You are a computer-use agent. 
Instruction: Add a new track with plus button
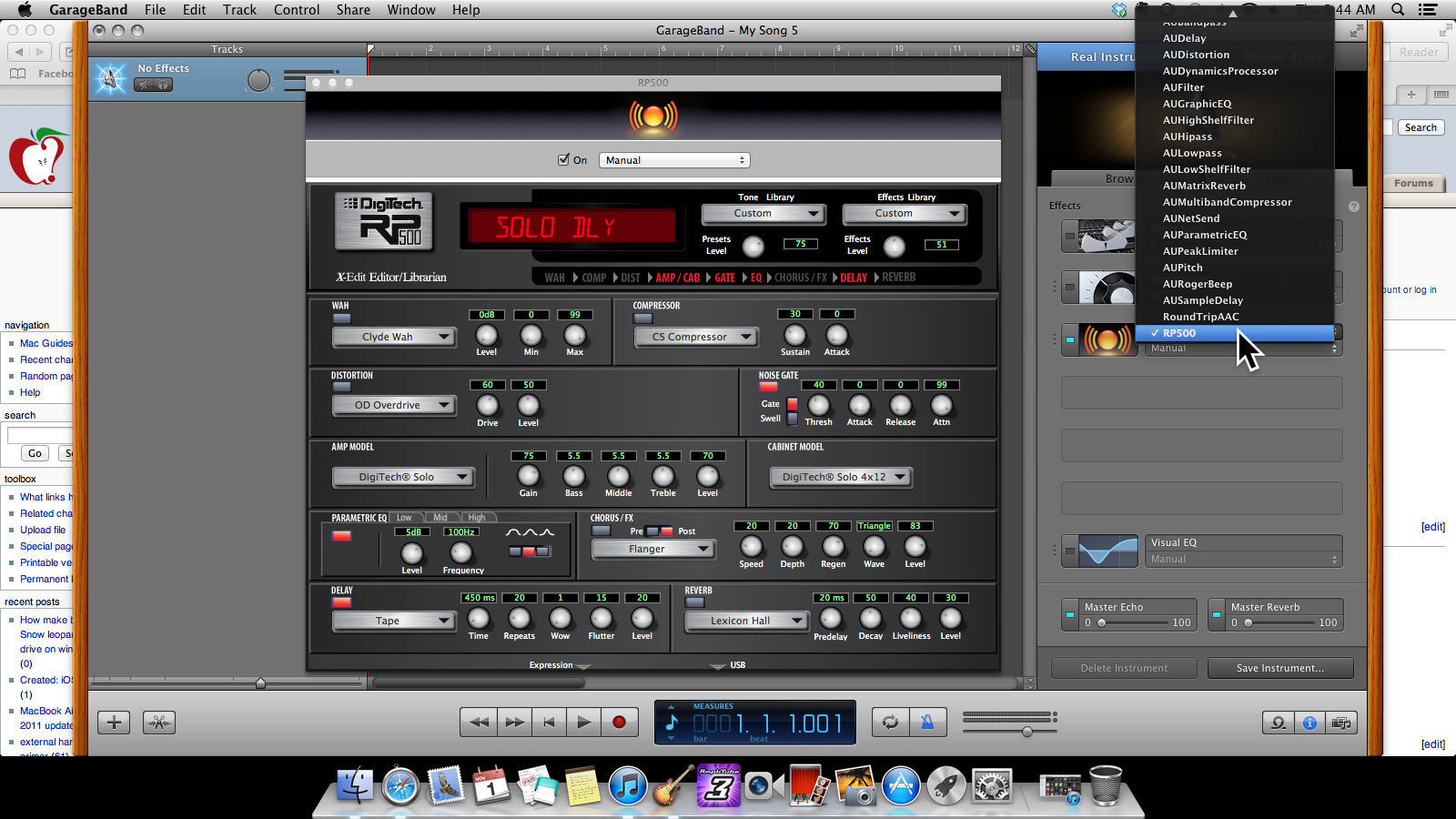pyautogui.click(x=114, y=723)
